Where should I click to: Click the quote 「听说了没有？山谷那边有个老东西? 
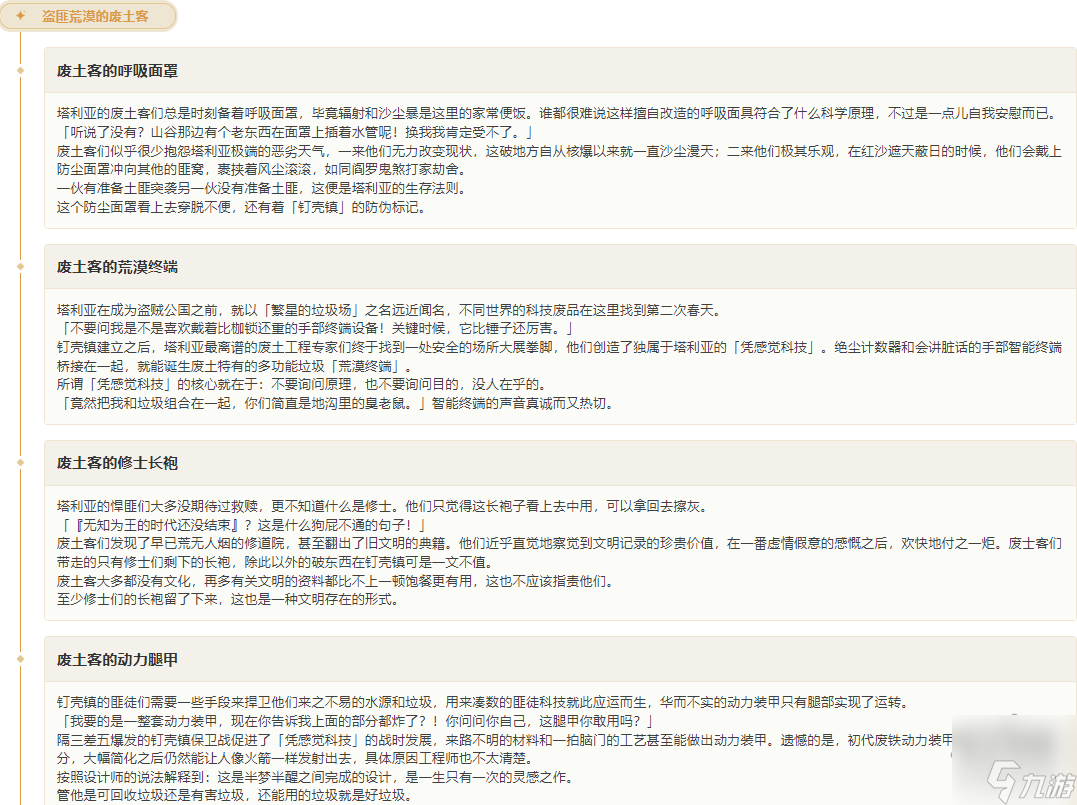tap(296, 132)
